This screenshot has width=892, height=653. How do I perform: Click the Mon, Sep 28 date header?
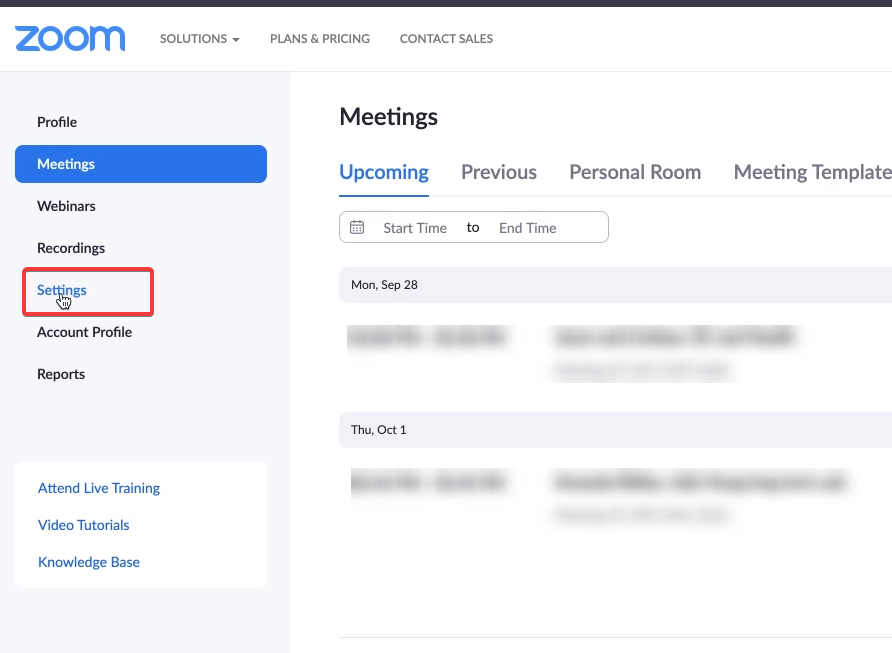(616, 285)
